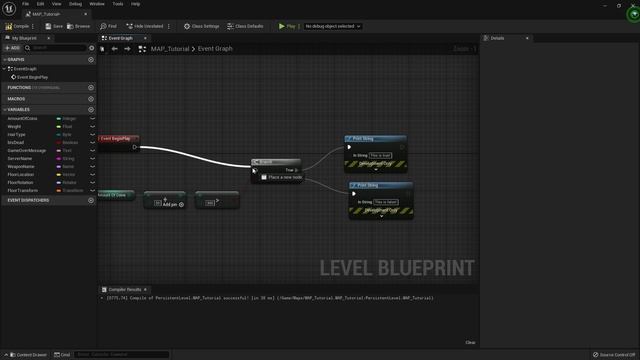Open the View menu
The image size is (640, 360).
click(x=56, y=4)
